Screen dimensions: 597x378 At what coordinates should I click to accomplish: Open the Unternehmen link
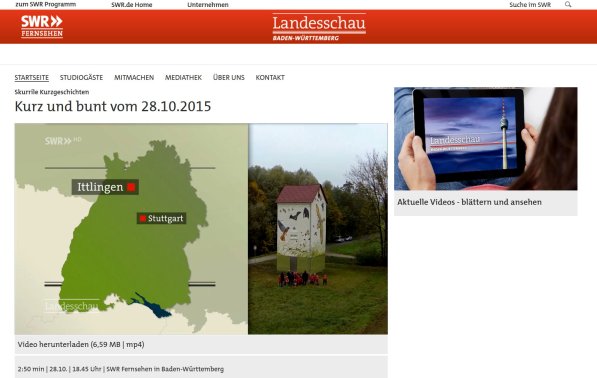point(208,5)
